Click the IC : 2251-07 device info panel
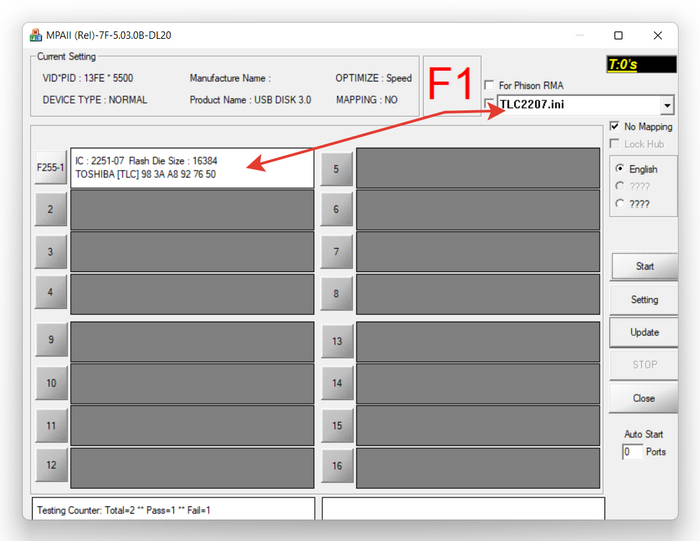The width and height of the screenshot is (700, 541). tap(192, 167)
